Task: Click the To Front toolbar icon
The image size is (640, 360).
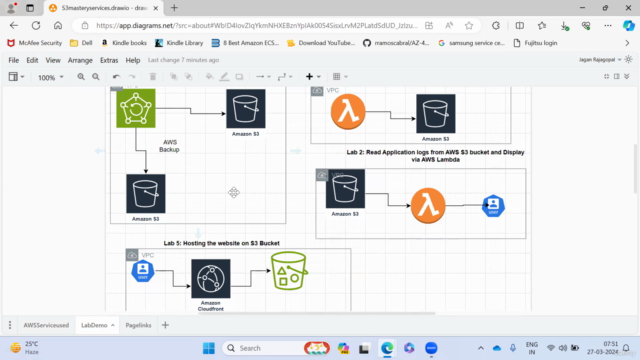Action: coord(173,77)
